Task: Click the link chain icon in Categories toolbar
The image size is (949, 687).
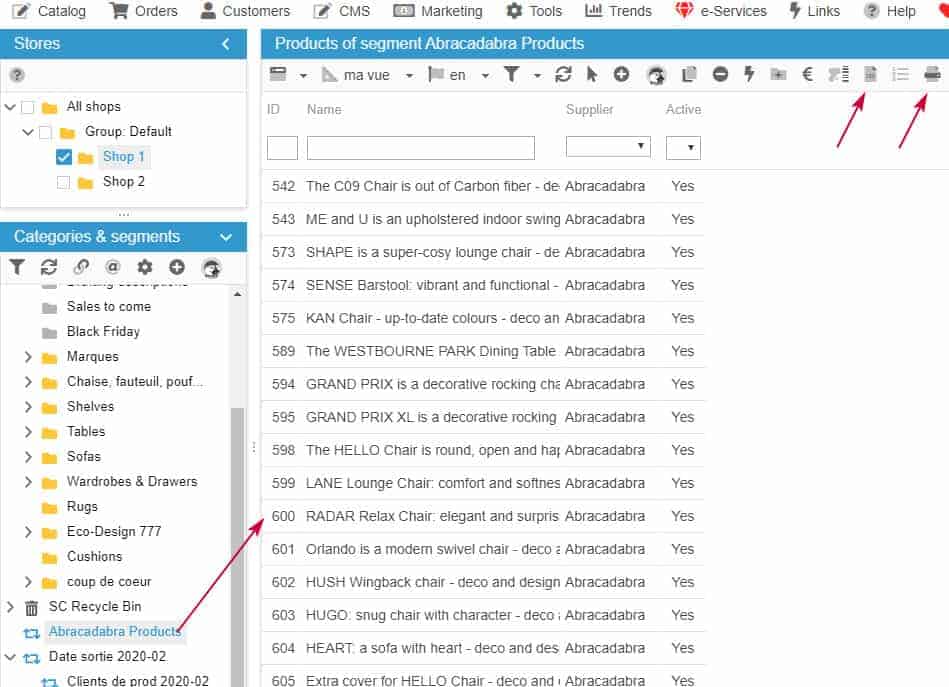Action: pyautogui.click(x=81, y=267)
